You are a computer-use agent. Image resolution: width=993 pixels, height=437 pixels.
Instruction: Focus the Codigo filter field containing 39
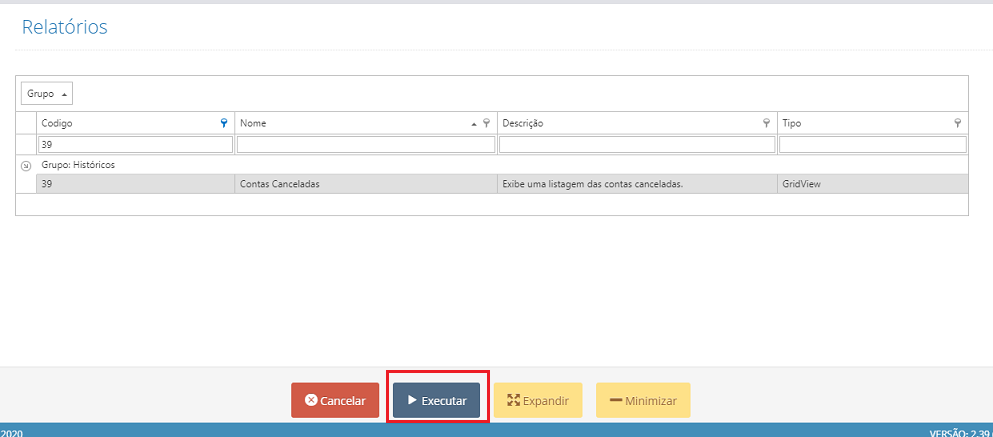(x=136, y=145)
